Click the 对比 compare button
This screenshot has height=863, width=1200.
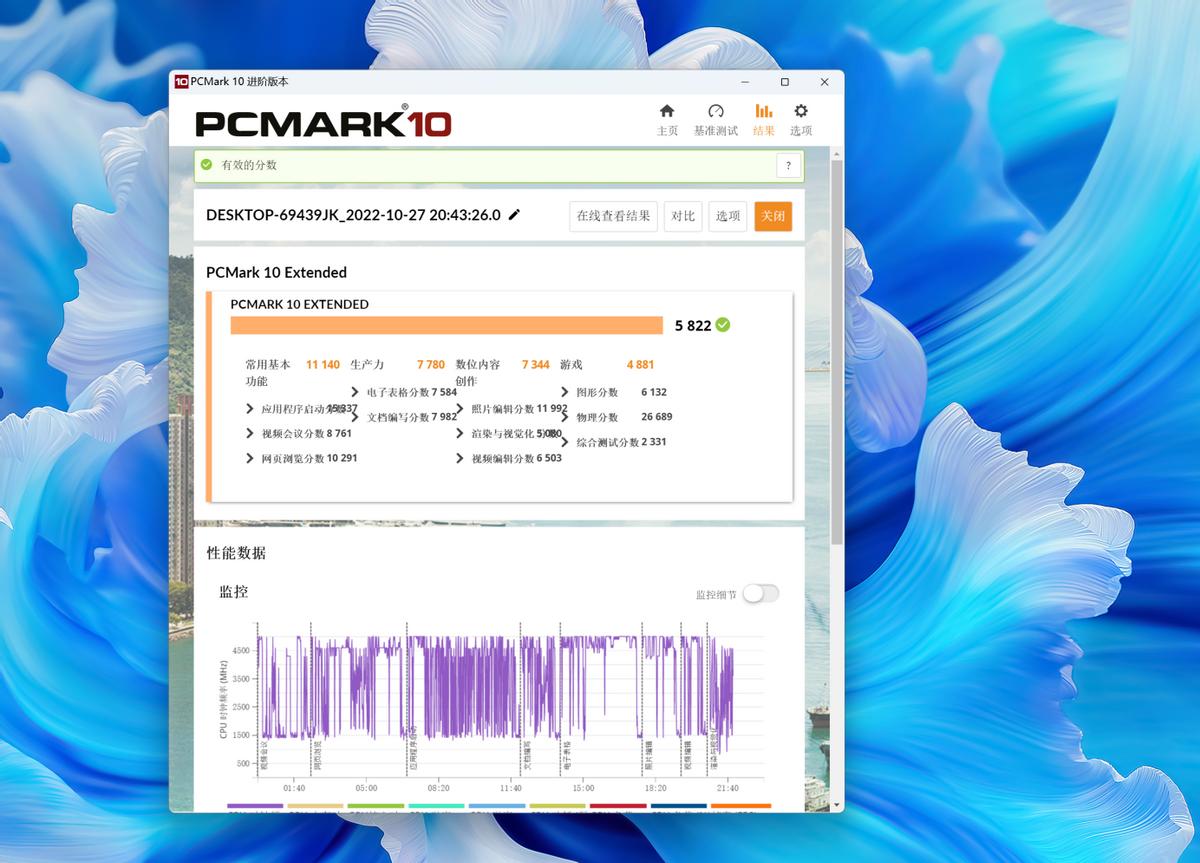(x=683, y=216)
